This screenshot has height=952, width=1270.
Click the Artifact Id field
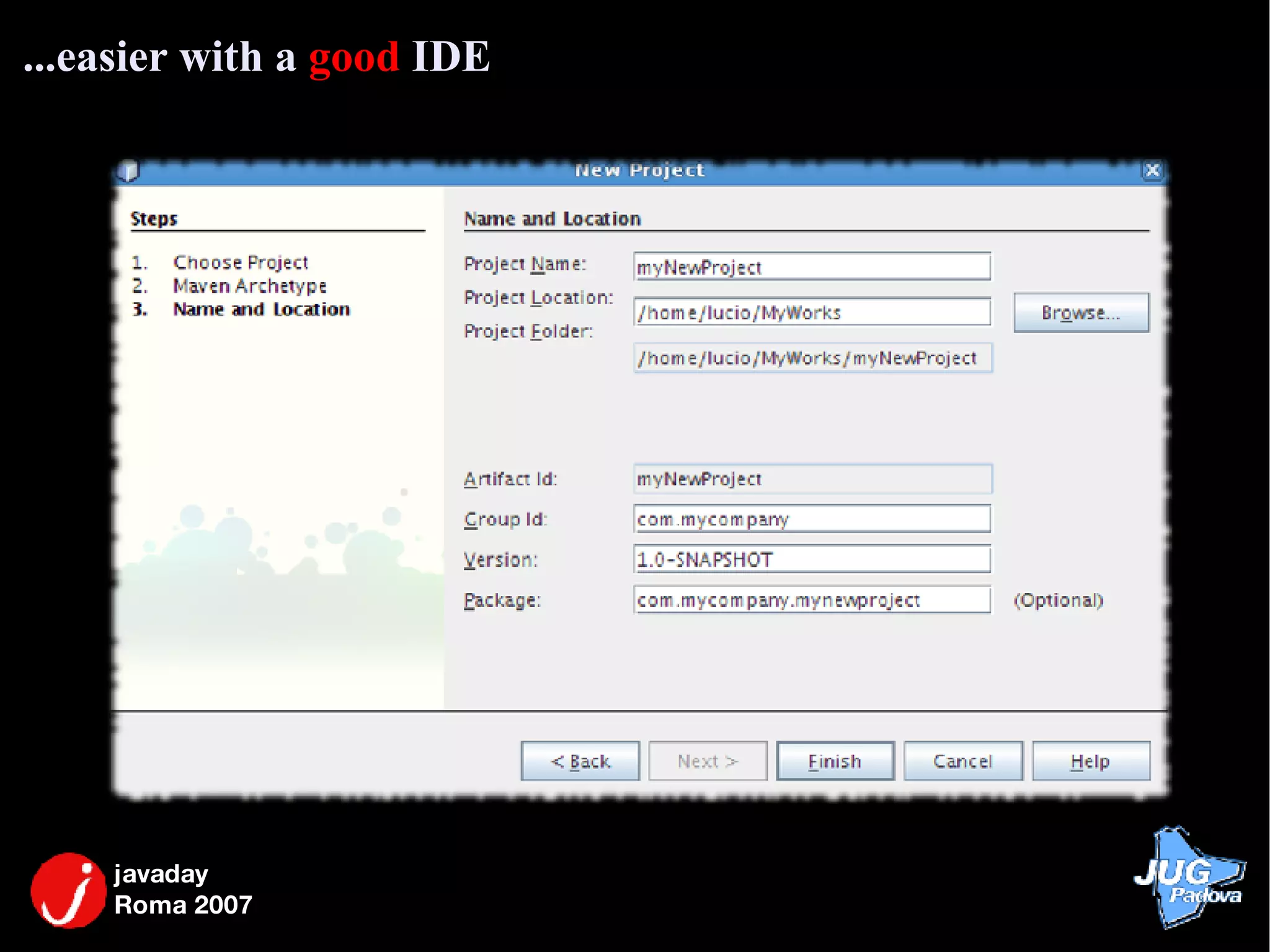[x=813, y=479]
